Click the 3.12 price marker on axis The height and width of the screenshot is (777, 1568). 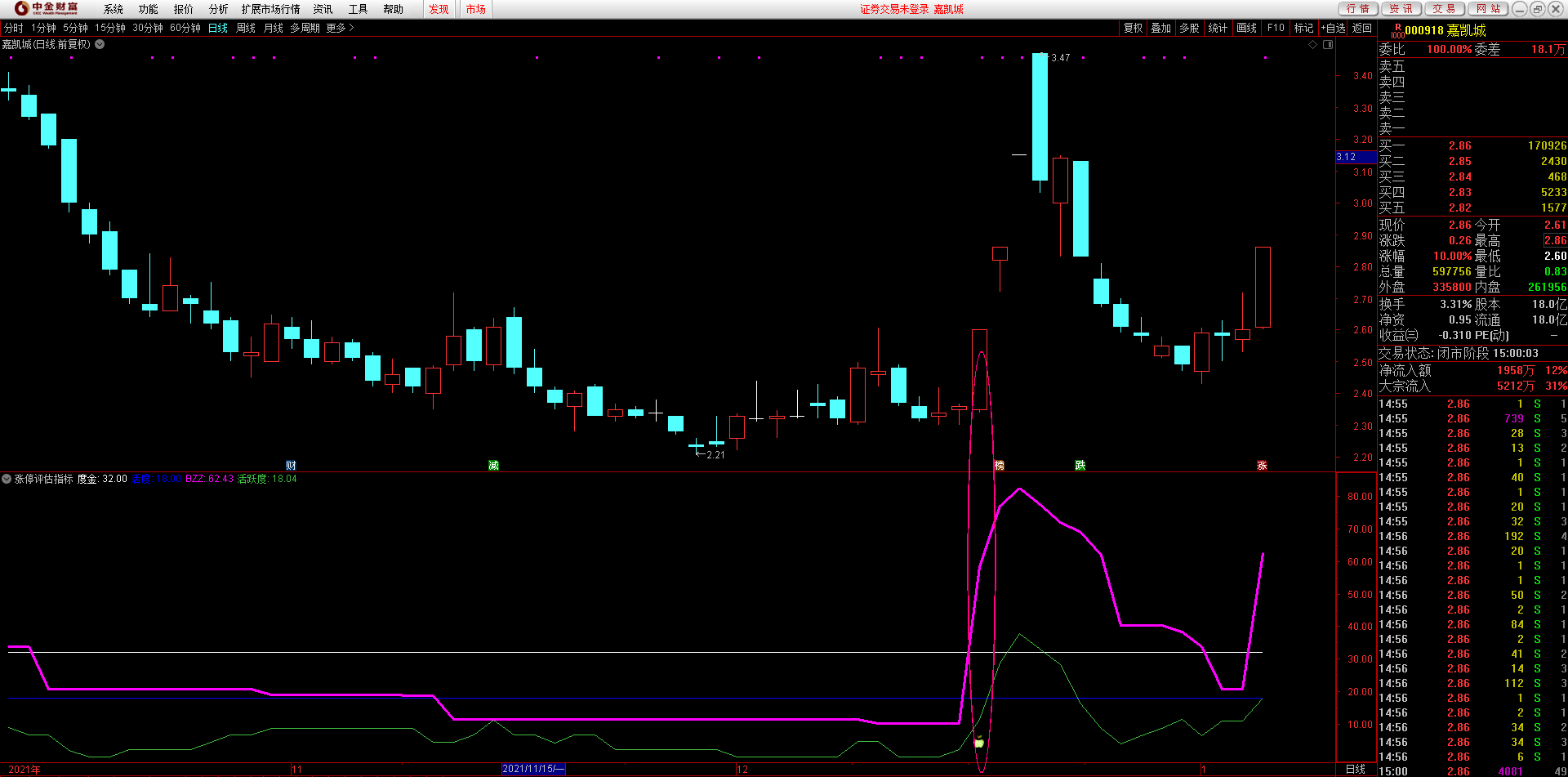[1347, 157]
